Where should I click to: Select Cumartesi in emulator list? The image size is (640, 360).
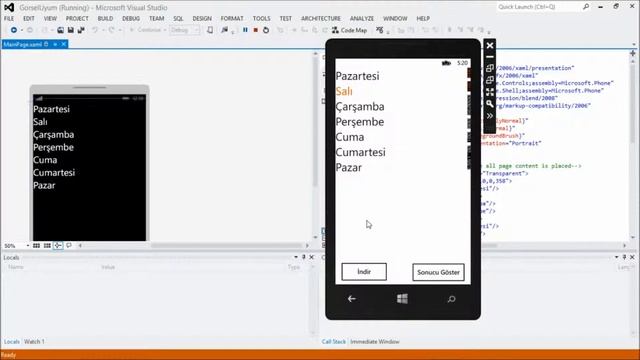pos(360,152)
